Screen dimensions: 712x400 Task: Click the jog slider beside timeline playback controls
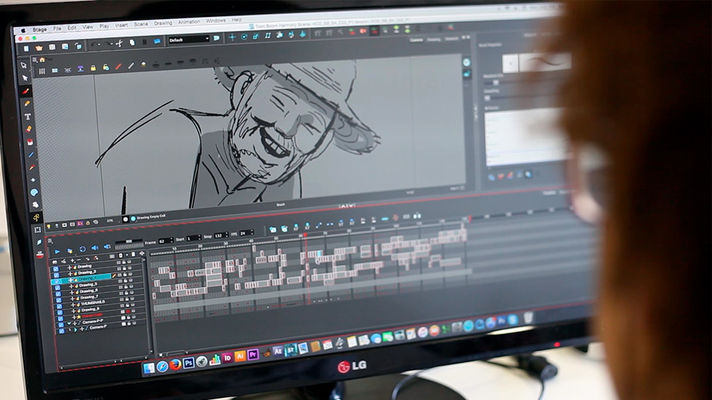[x=129, y=245]
